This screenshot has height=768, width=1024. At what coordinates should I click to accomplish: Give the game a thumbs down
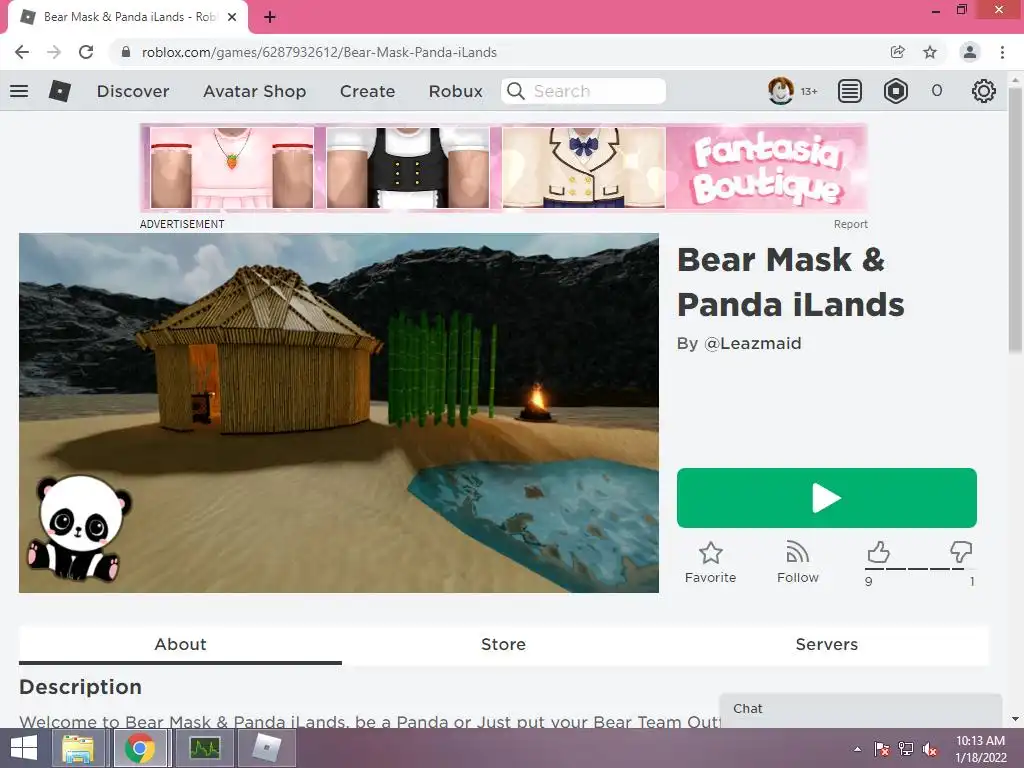(x=961, y=552)
